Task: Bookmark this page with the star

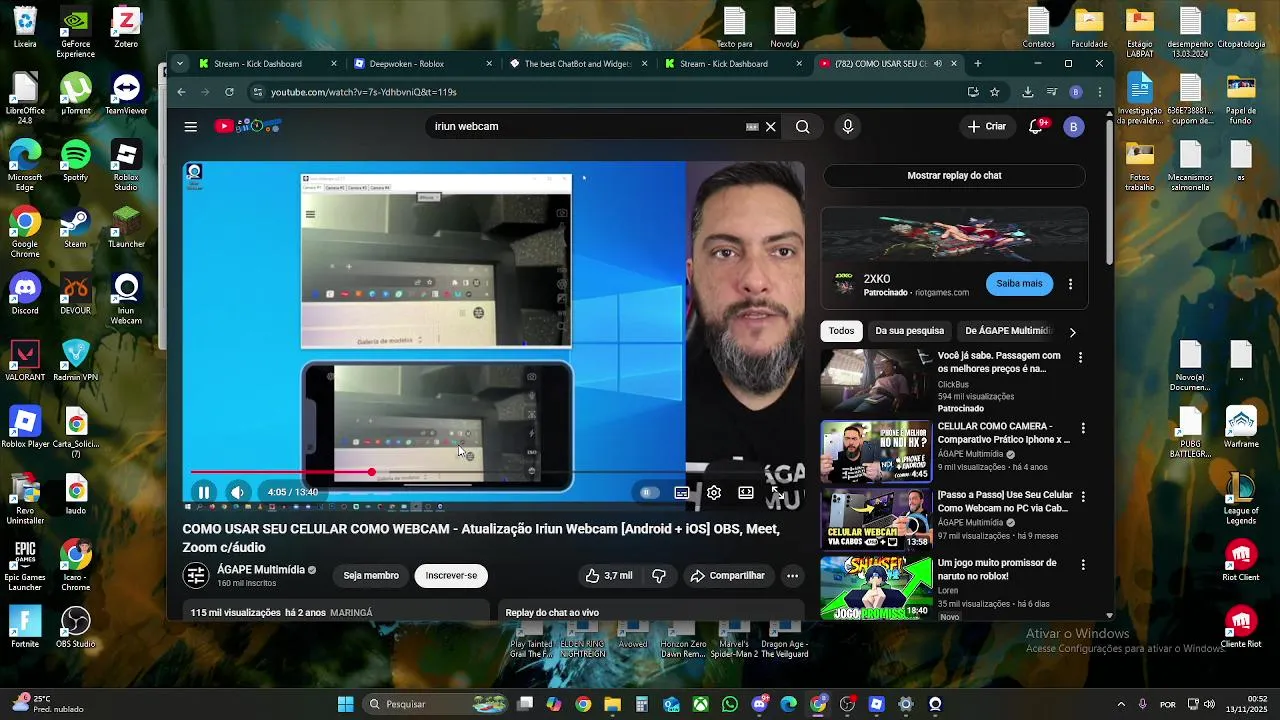Action: 994,92
